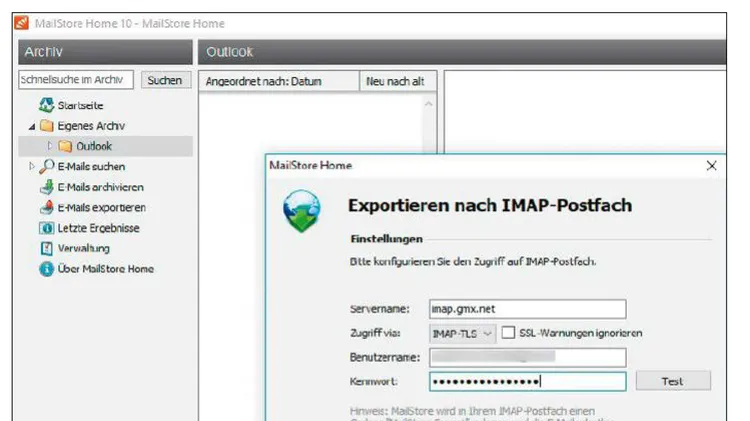This screenshot has height=421, width=750.
Task: Click the Test button
Action: click(x=673, y=381)
